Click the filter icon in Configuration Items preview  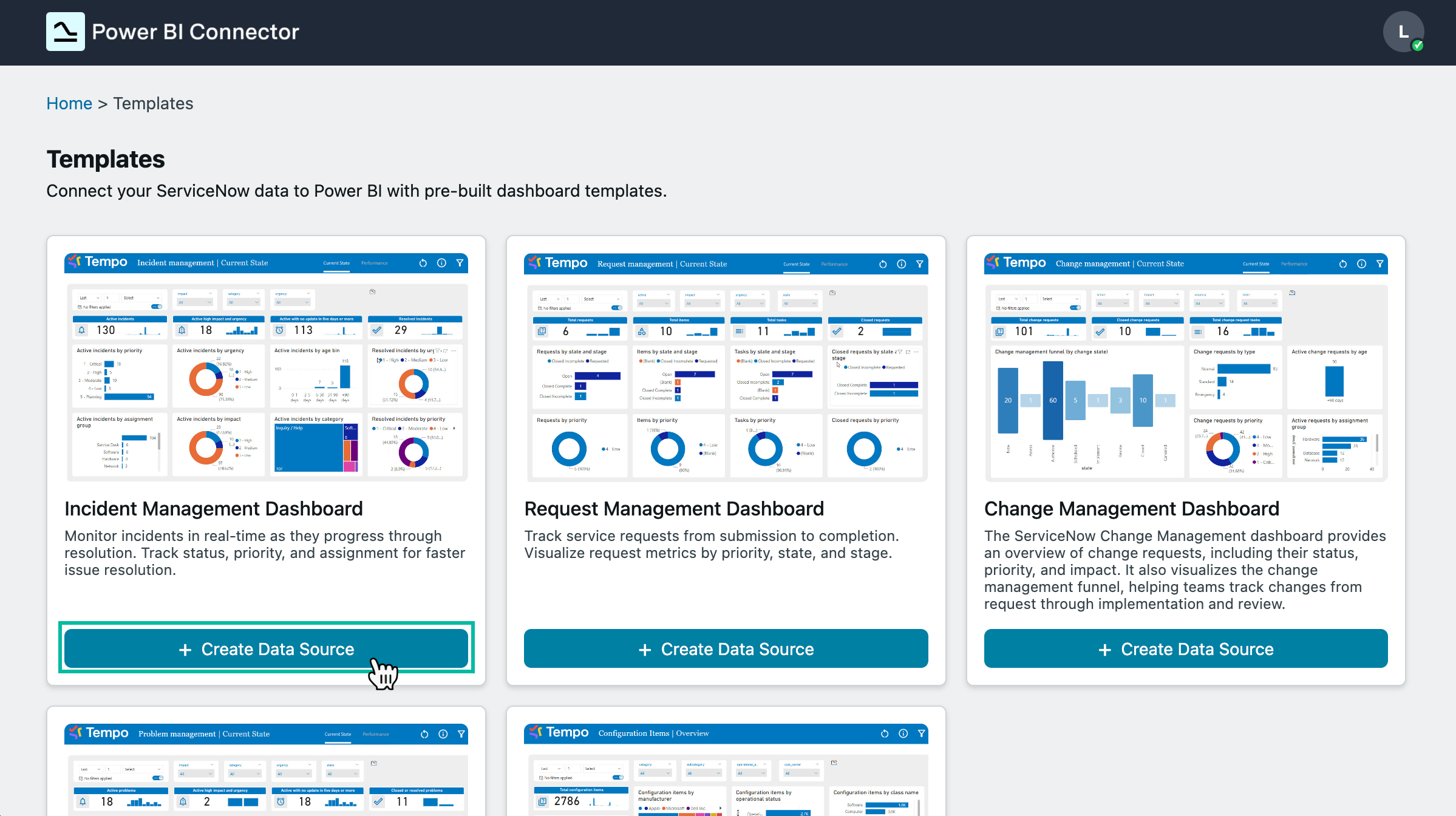[922, 733]
